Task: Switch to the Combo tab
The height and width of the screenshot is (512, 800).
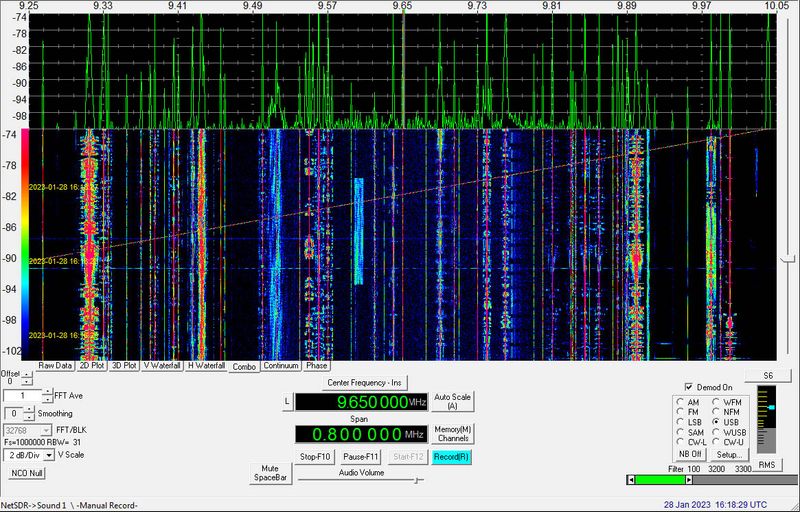Action: (244, 367)
